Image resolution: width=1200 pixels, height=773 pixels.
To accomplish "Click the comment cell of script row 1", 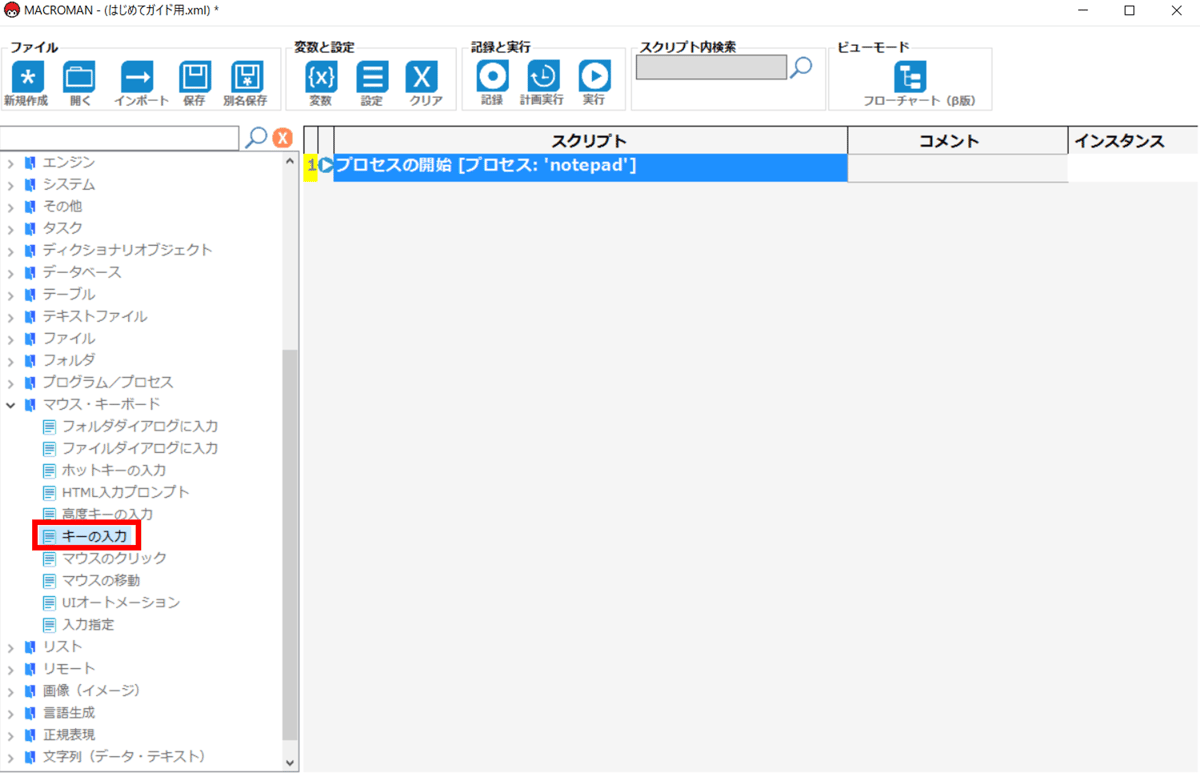I will pos(958,168).
